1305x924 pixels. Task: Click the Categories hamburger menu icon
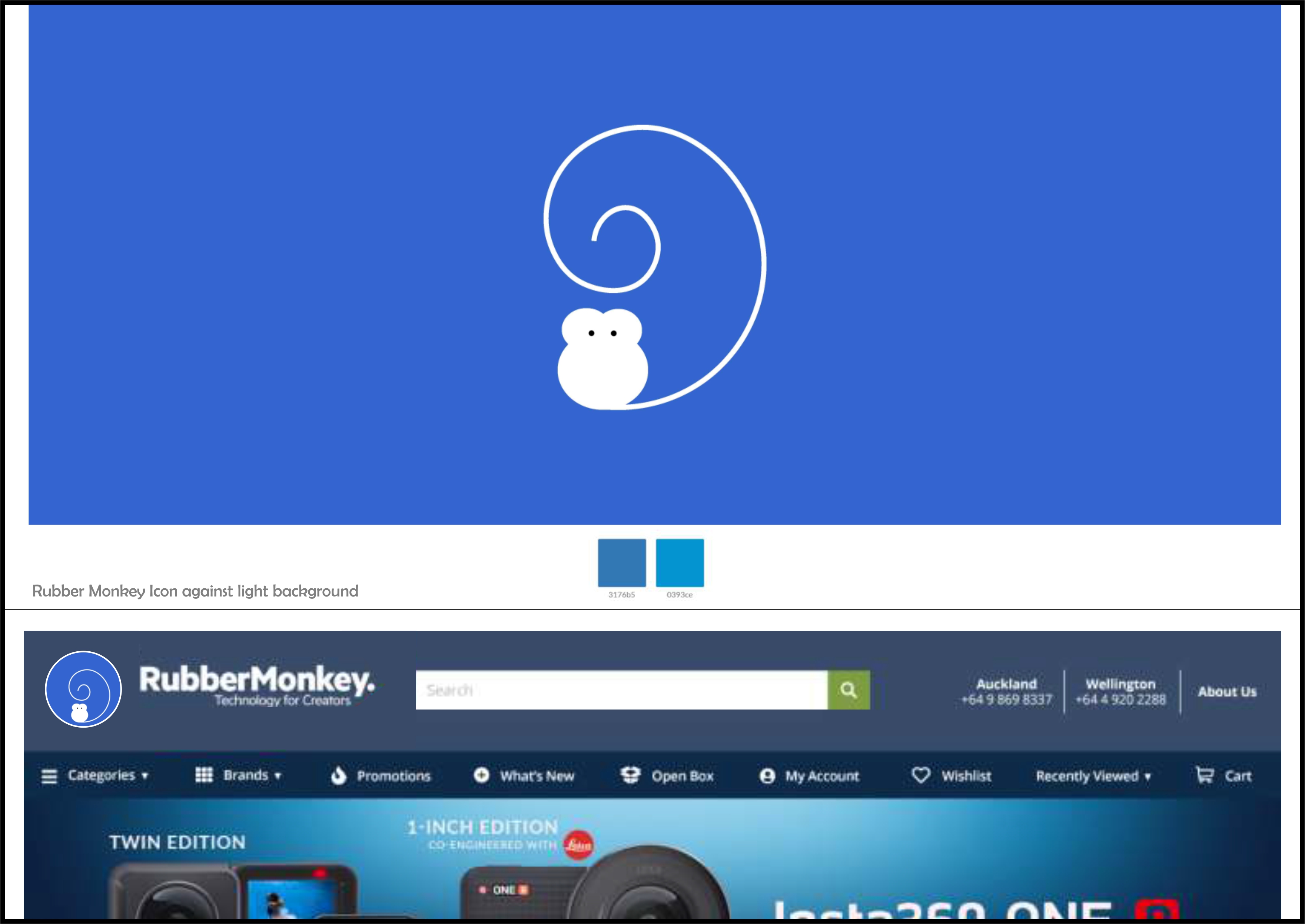click(50, 776)
